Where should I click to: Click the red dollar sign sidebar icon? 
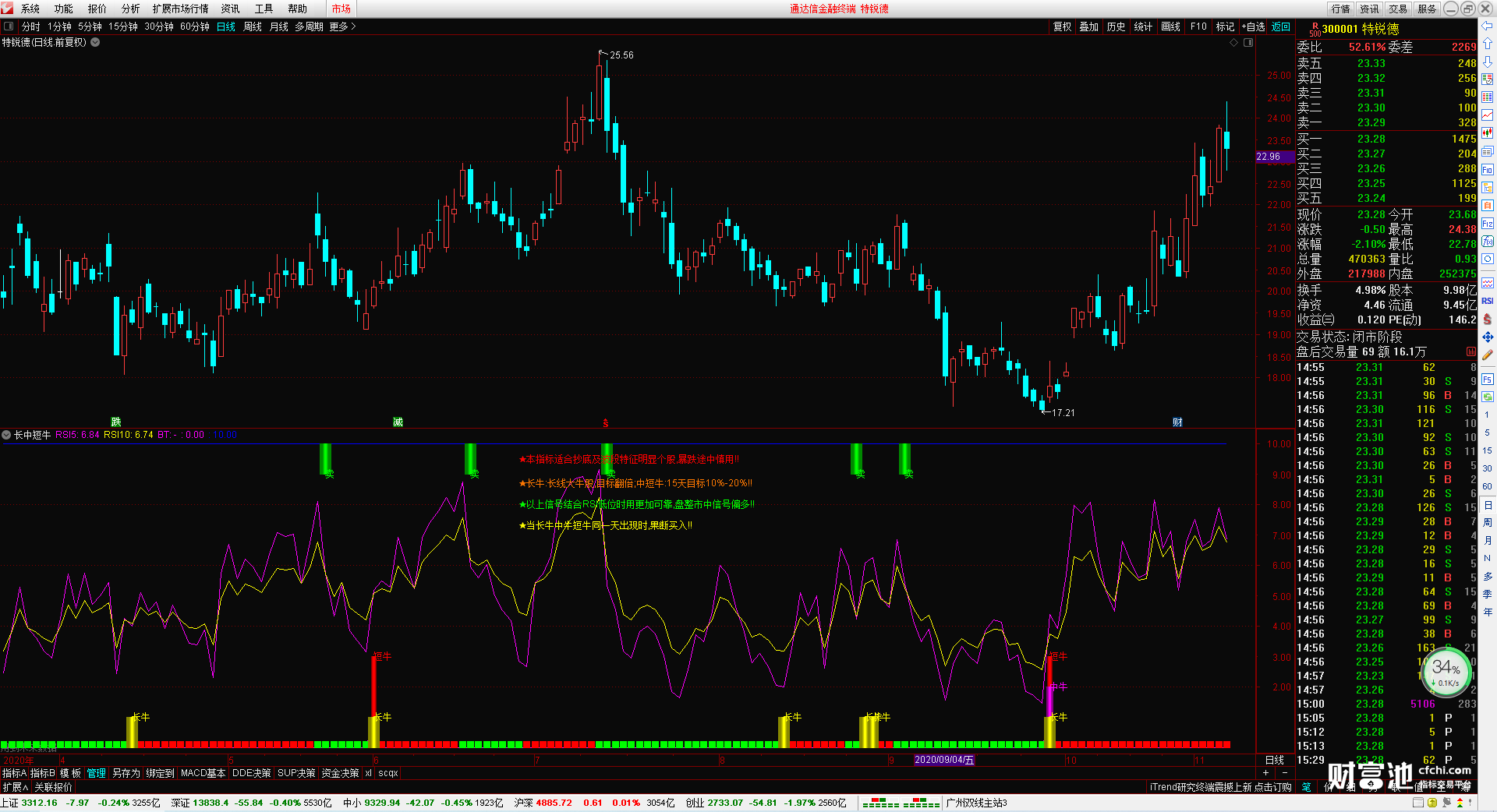pyautogui.click(x=1488, y=319)
